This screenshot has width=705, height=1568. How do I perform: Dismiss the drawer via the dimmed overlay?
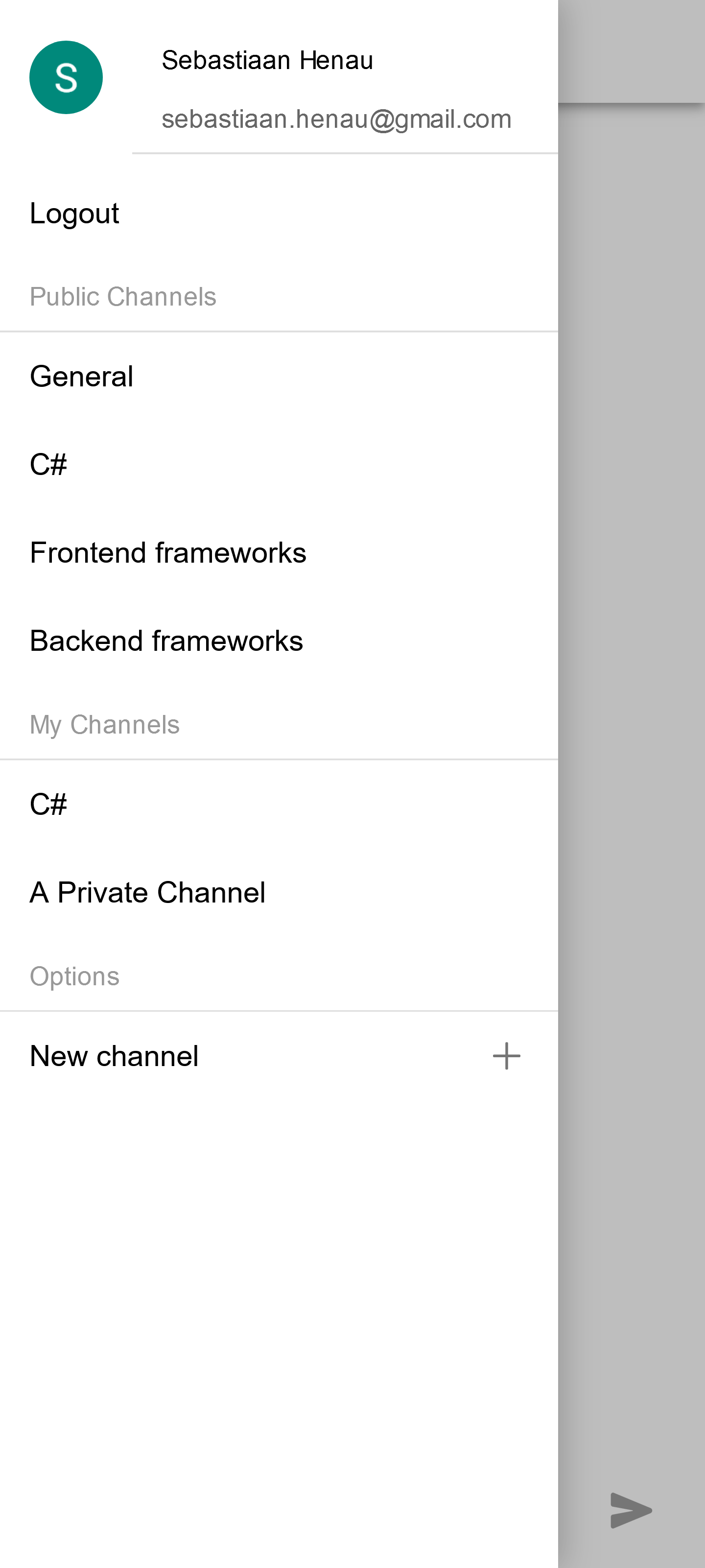(x=632, y=791)
